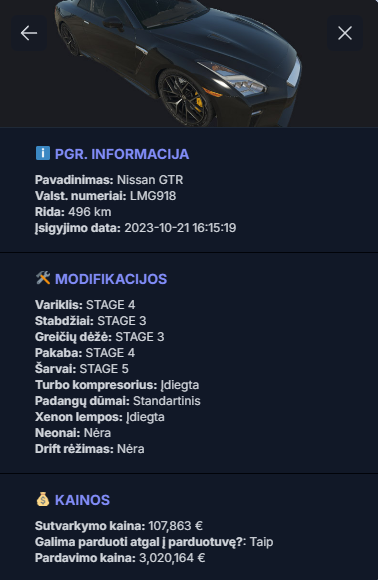Click the back arrow button
This screenshot has width=378, height=580.
tap(29, 33)
